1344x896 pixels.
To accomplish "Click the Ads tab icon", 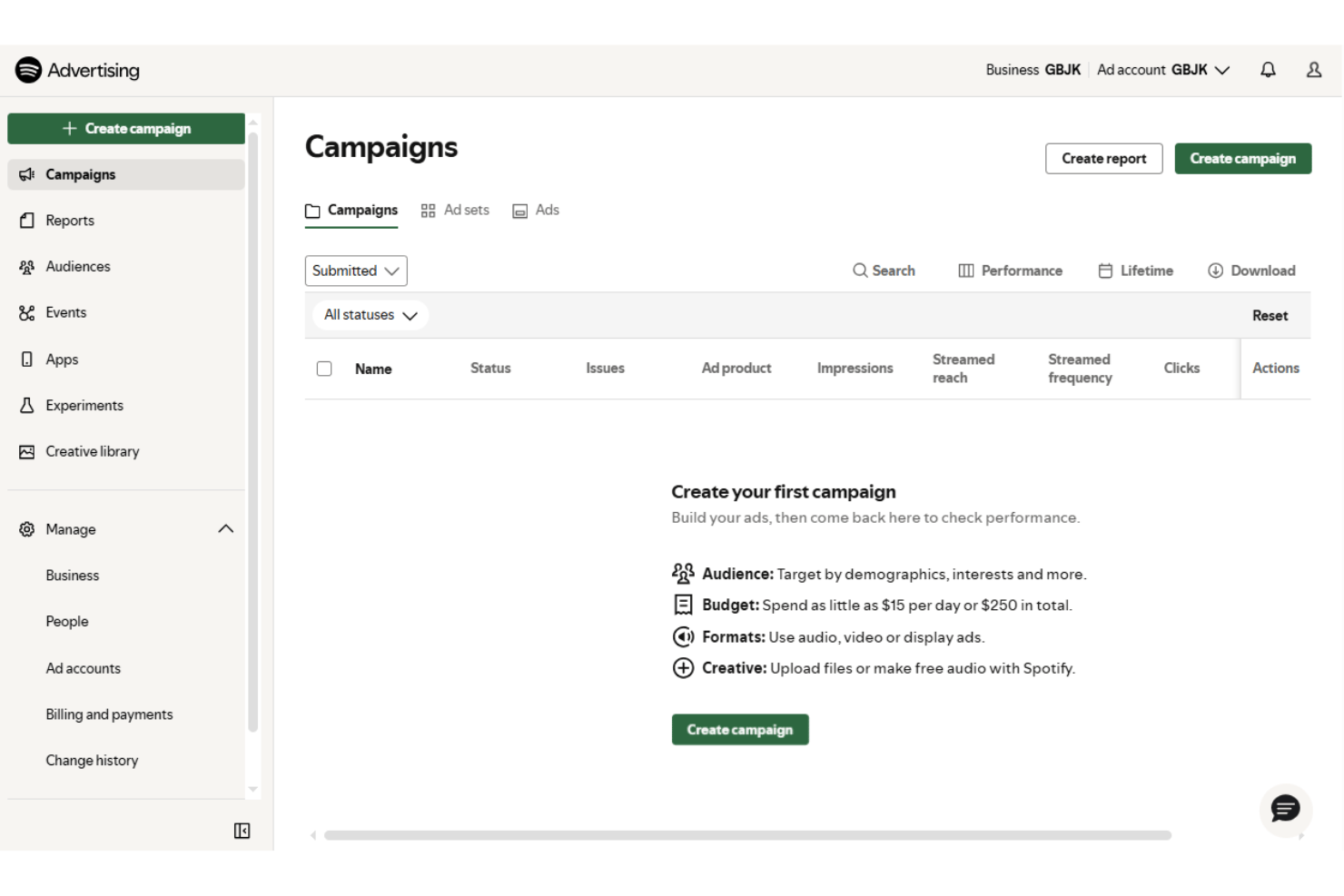I will click(x=519, y=211).
